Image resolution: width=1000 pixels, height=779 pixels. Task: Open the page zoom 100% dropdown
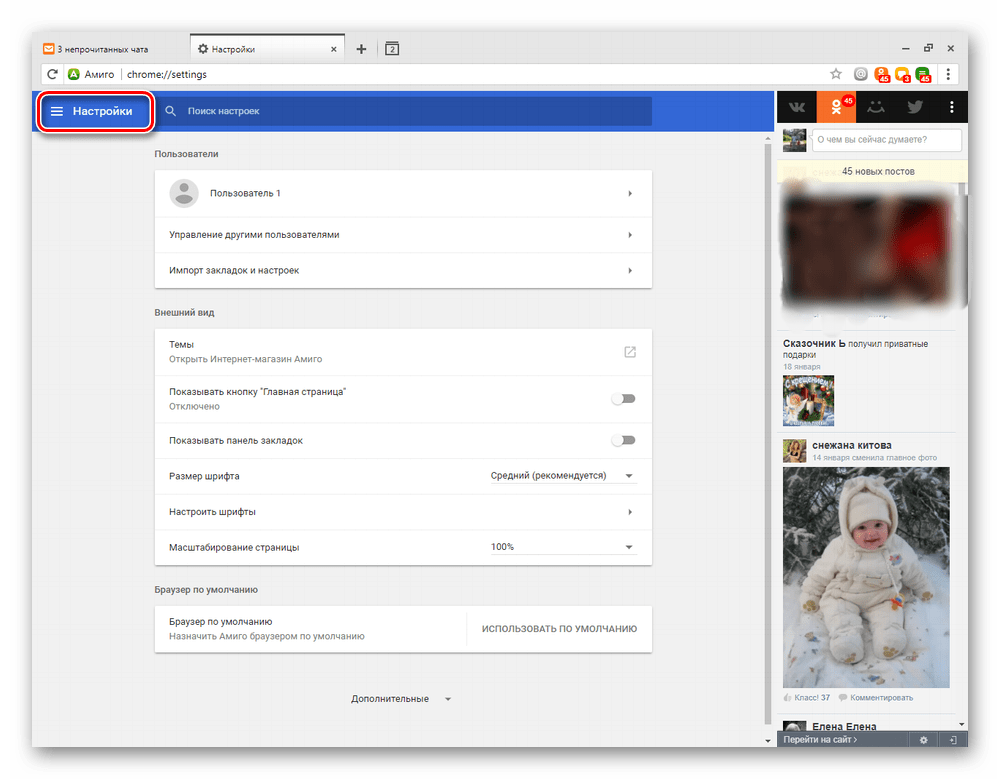tap(562, 547)
